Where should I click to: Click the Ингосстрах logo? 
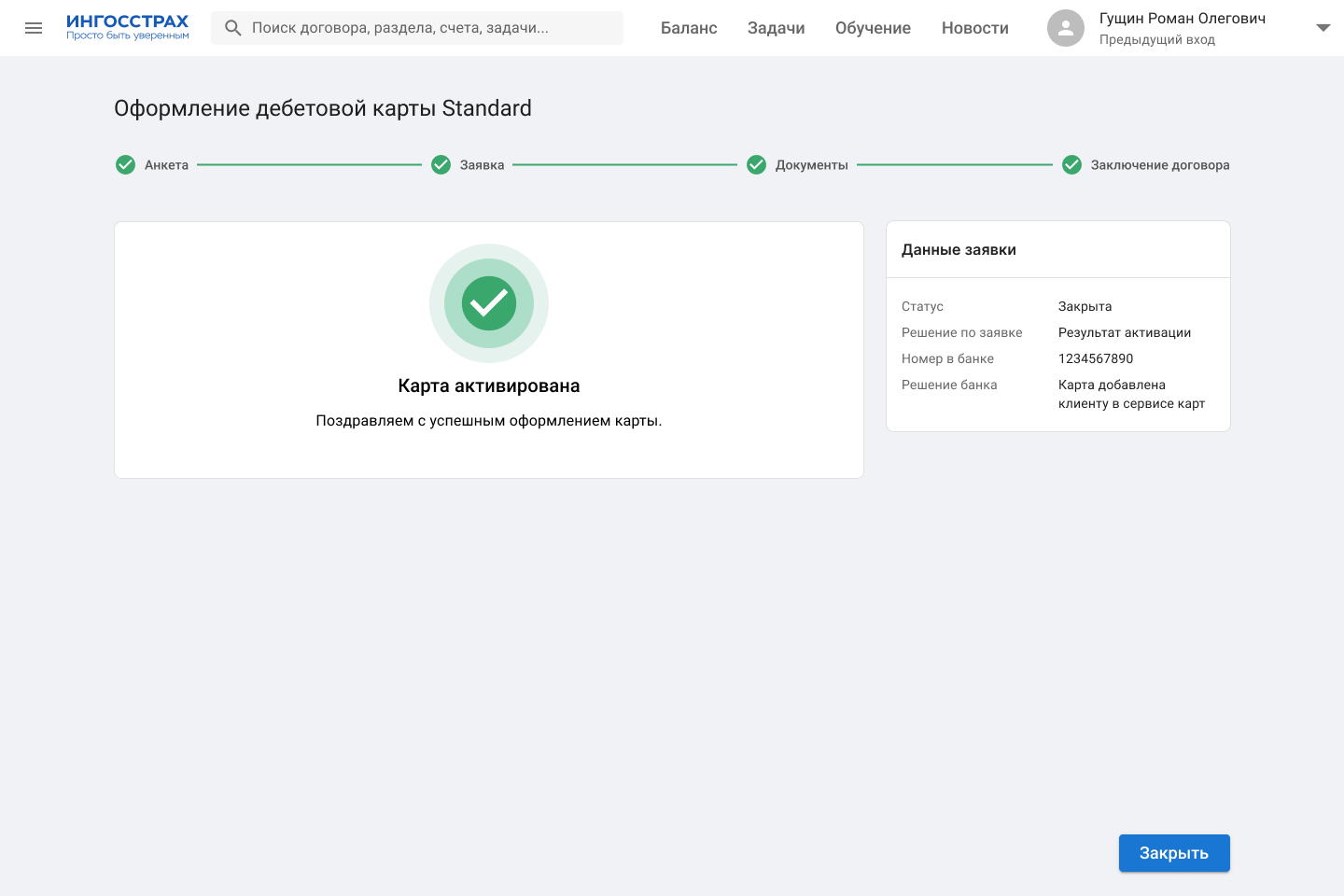click(127, 27)
